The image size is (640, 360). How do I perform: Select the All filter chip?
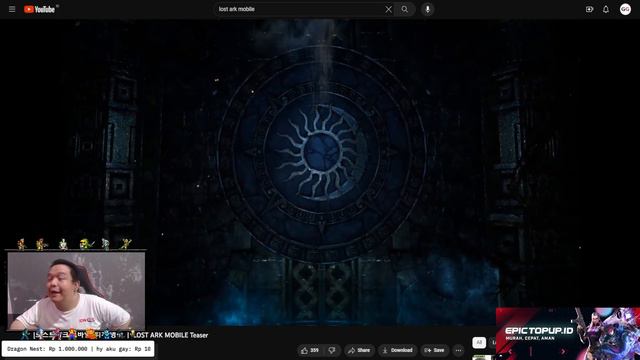click(479, 342)
